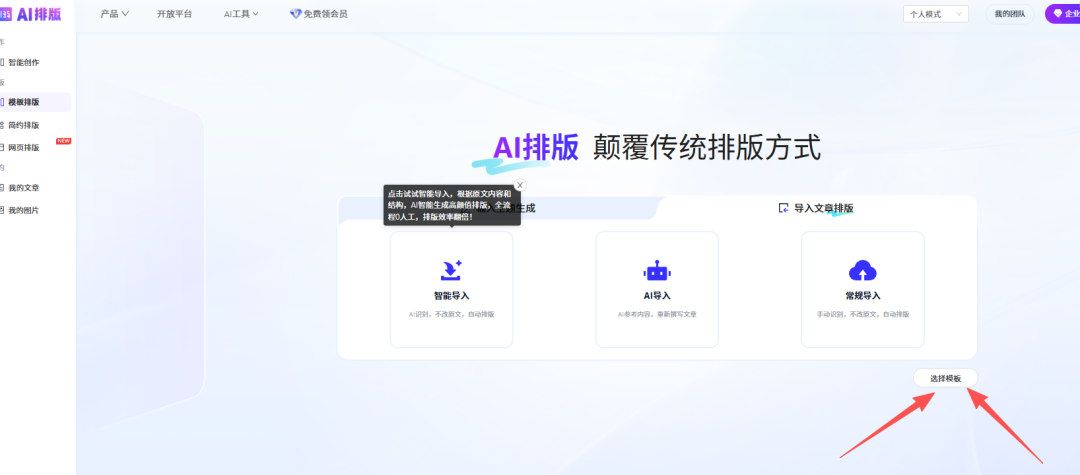This screenshot has width=1080, height=475.
Task: Open 我的图片 in the sidebar
Action: [x=23, y=211]
